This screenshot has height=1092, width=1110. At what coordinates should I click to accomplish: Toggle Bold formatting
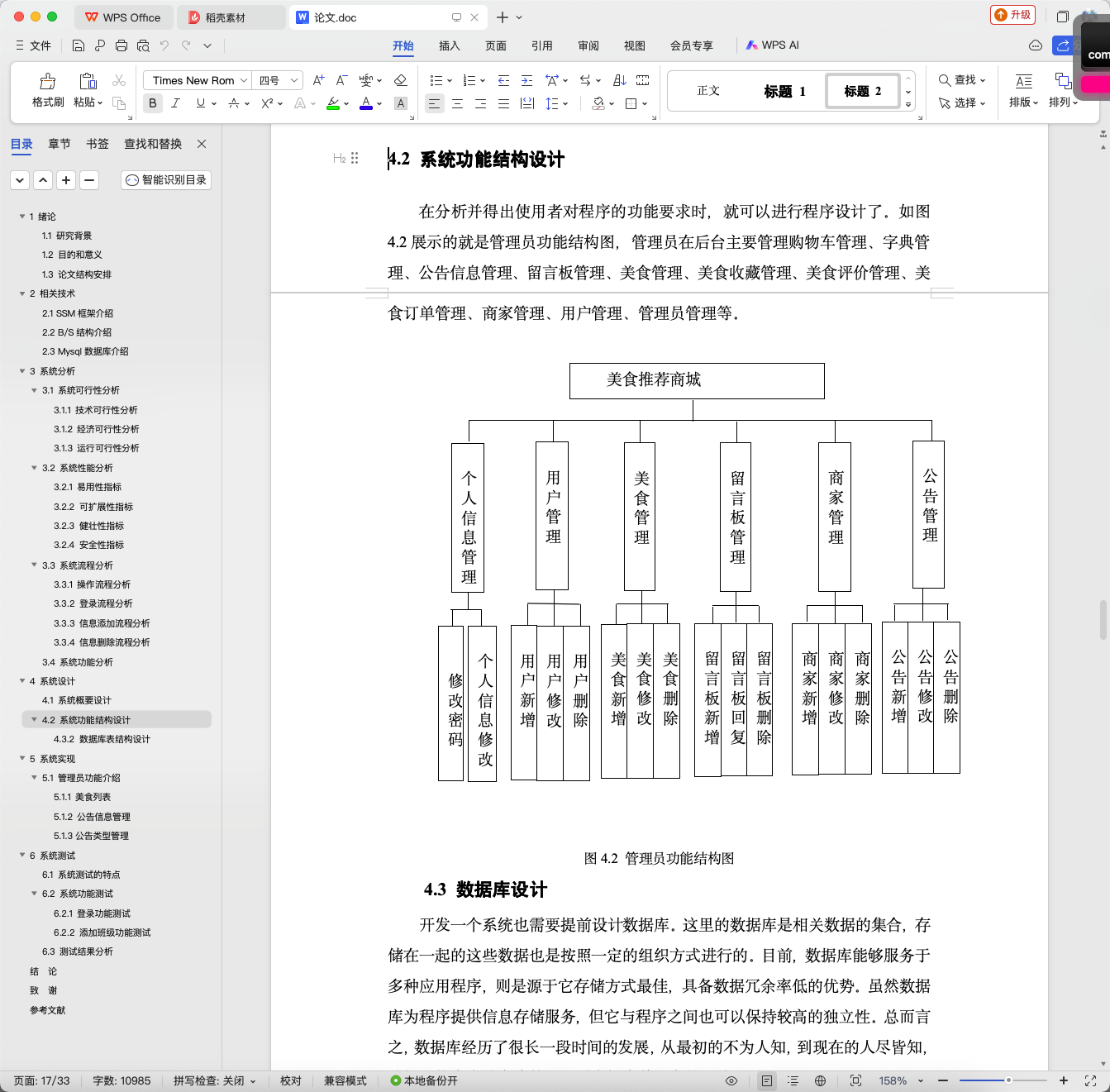click(152, 103)
